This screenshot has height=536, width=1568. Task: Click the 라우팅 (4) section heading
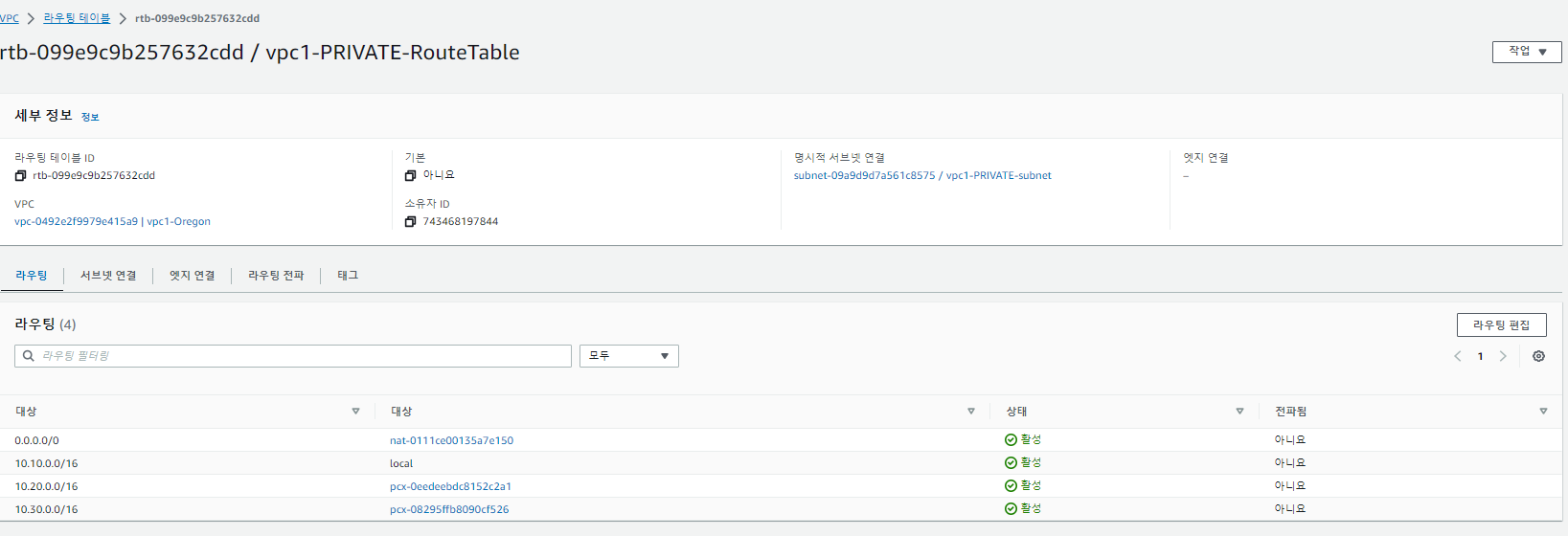(45, 324)
